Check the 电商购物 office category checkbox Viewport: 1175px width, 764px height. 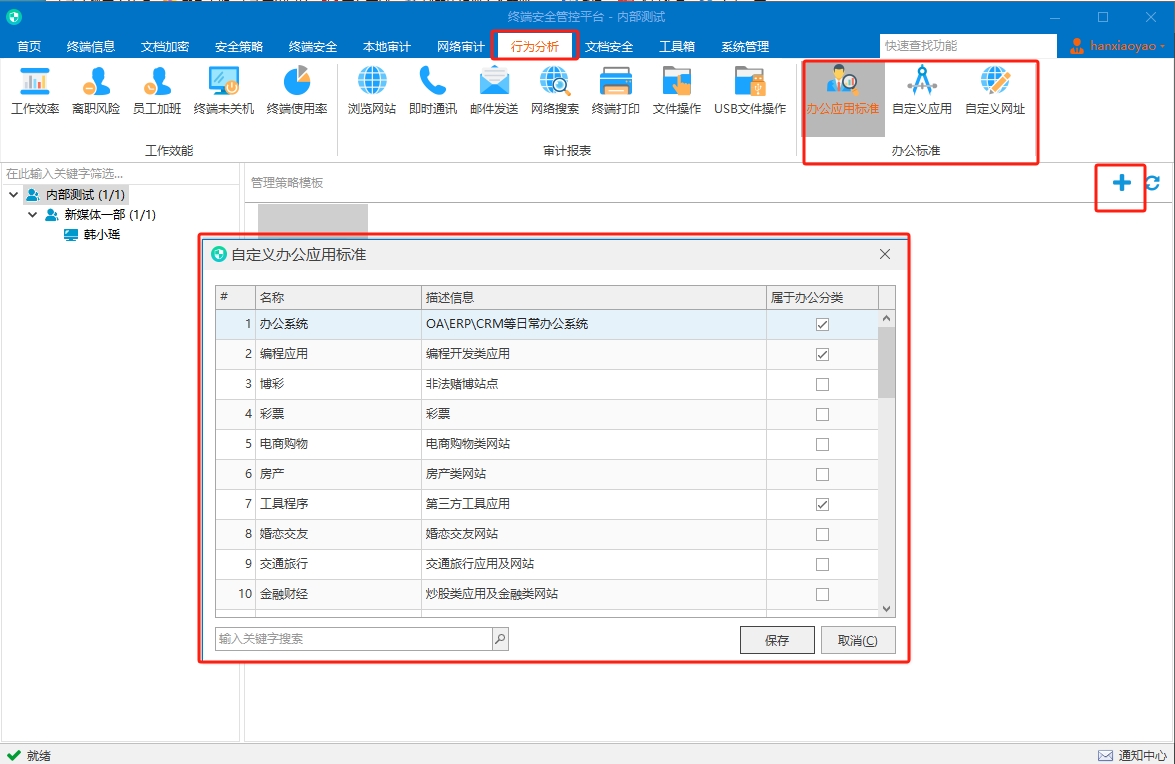[822, 444]
